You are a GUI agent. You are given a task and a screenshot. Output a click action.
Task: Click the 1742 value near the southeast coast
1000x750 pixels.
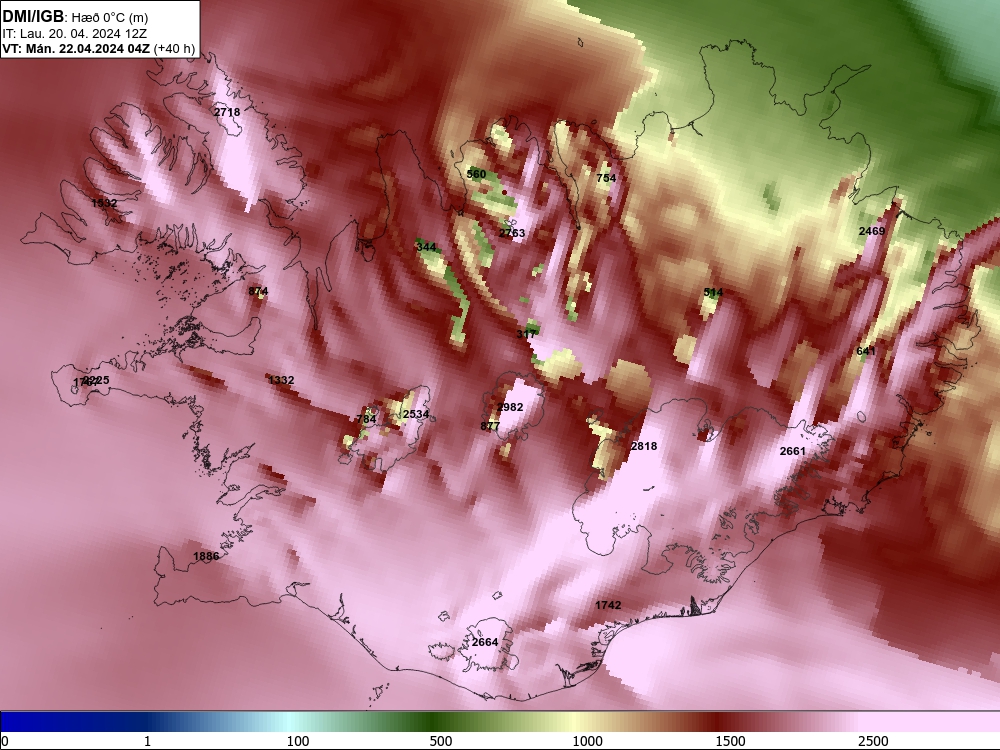click(x=608, y=605)
